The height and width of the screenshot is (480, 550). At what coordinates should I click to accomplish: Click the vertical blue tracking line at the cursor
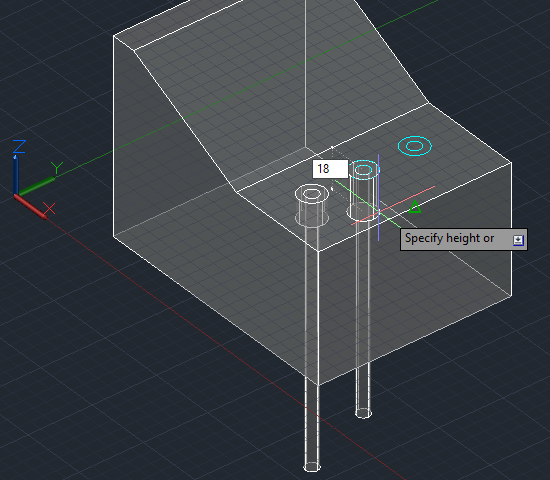point(378,197)
